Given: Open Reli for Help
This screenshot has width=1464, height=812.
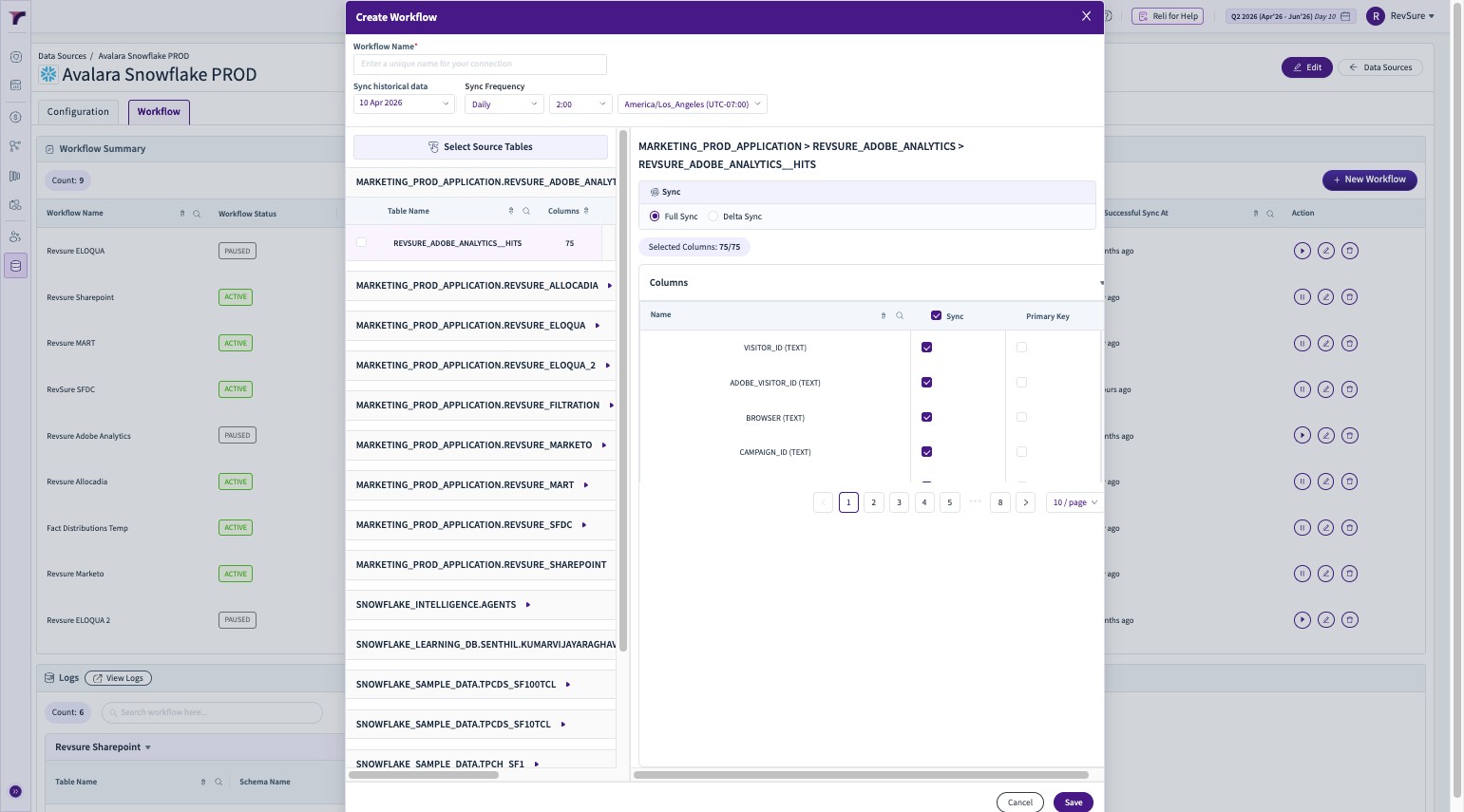Looking at the screenshot, I should coord(1168,16).
